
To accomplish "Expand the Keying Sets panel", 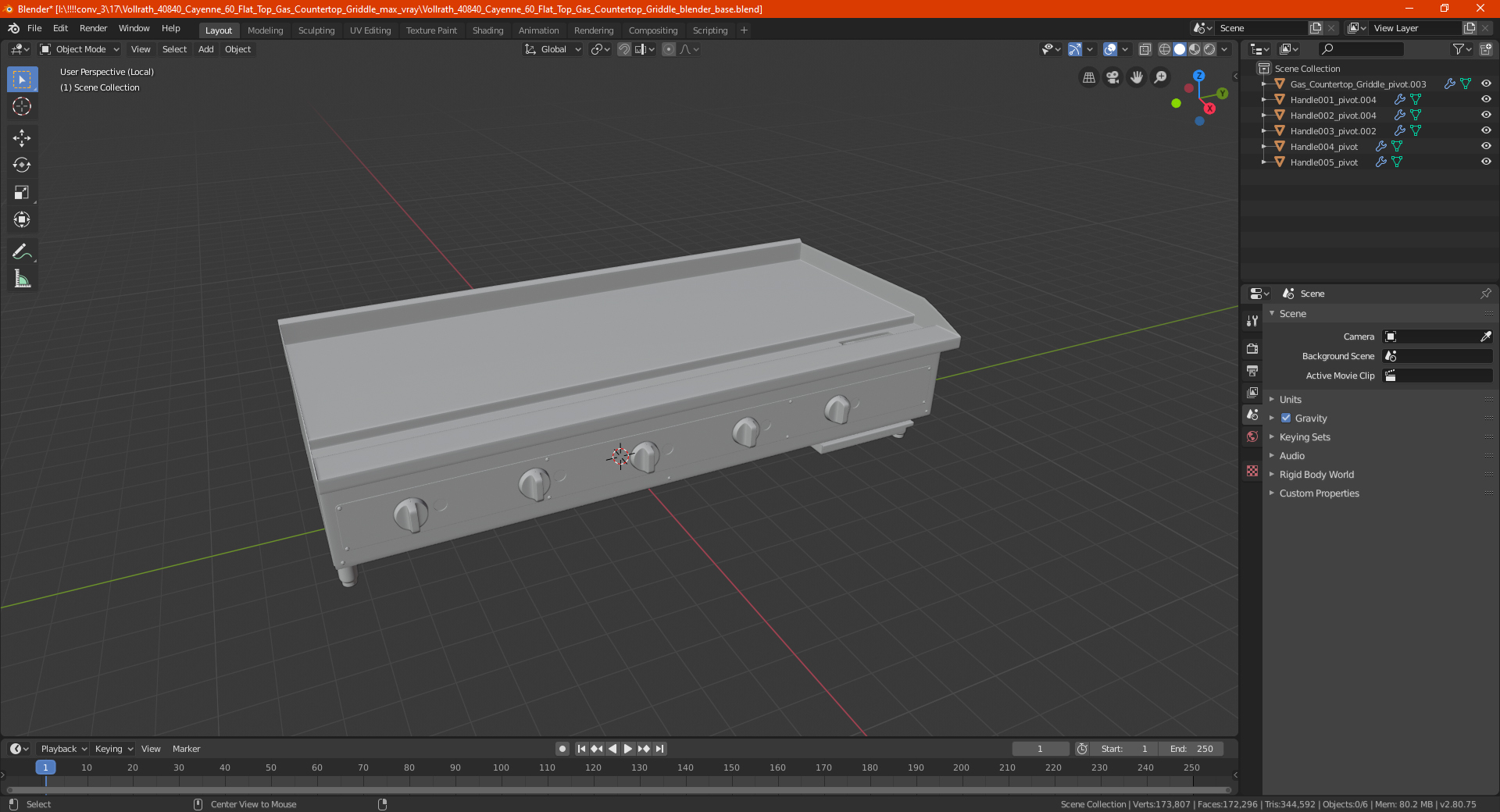I will tap(1304, 436).
